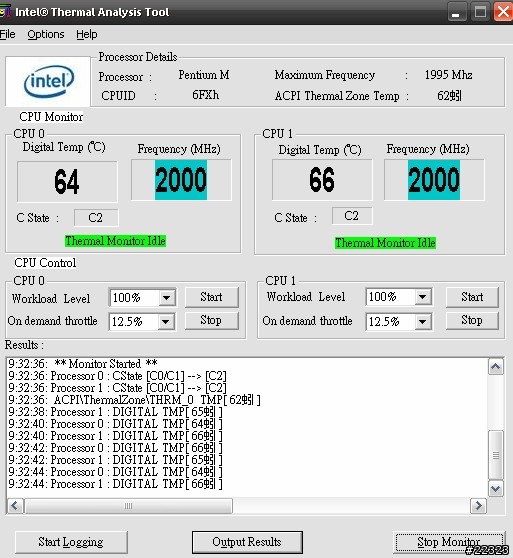
Task: Stop the CPU 1 workload
Action: (472, 320)
